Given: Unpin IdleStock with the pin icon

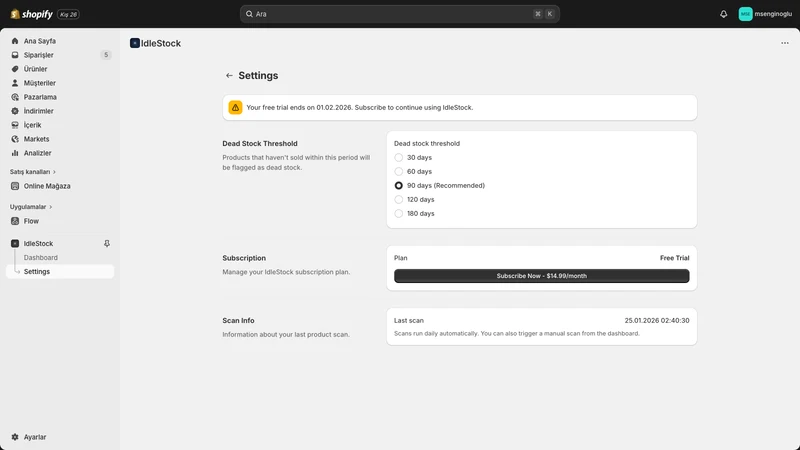Looking at the screenshot, I should click(x=107, y=244).
